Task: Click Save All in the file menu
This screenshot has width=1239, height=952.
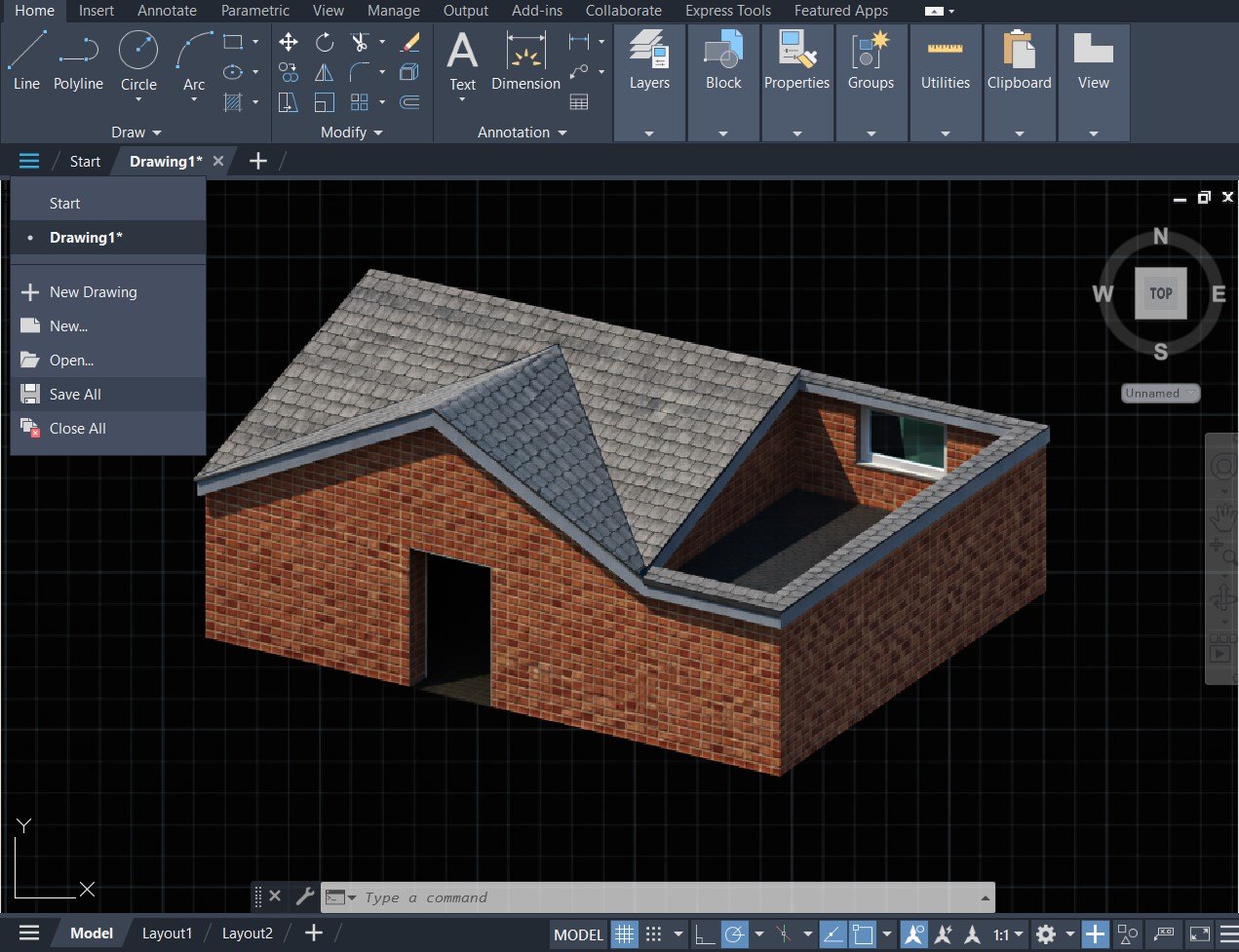Action: [73, 394]
